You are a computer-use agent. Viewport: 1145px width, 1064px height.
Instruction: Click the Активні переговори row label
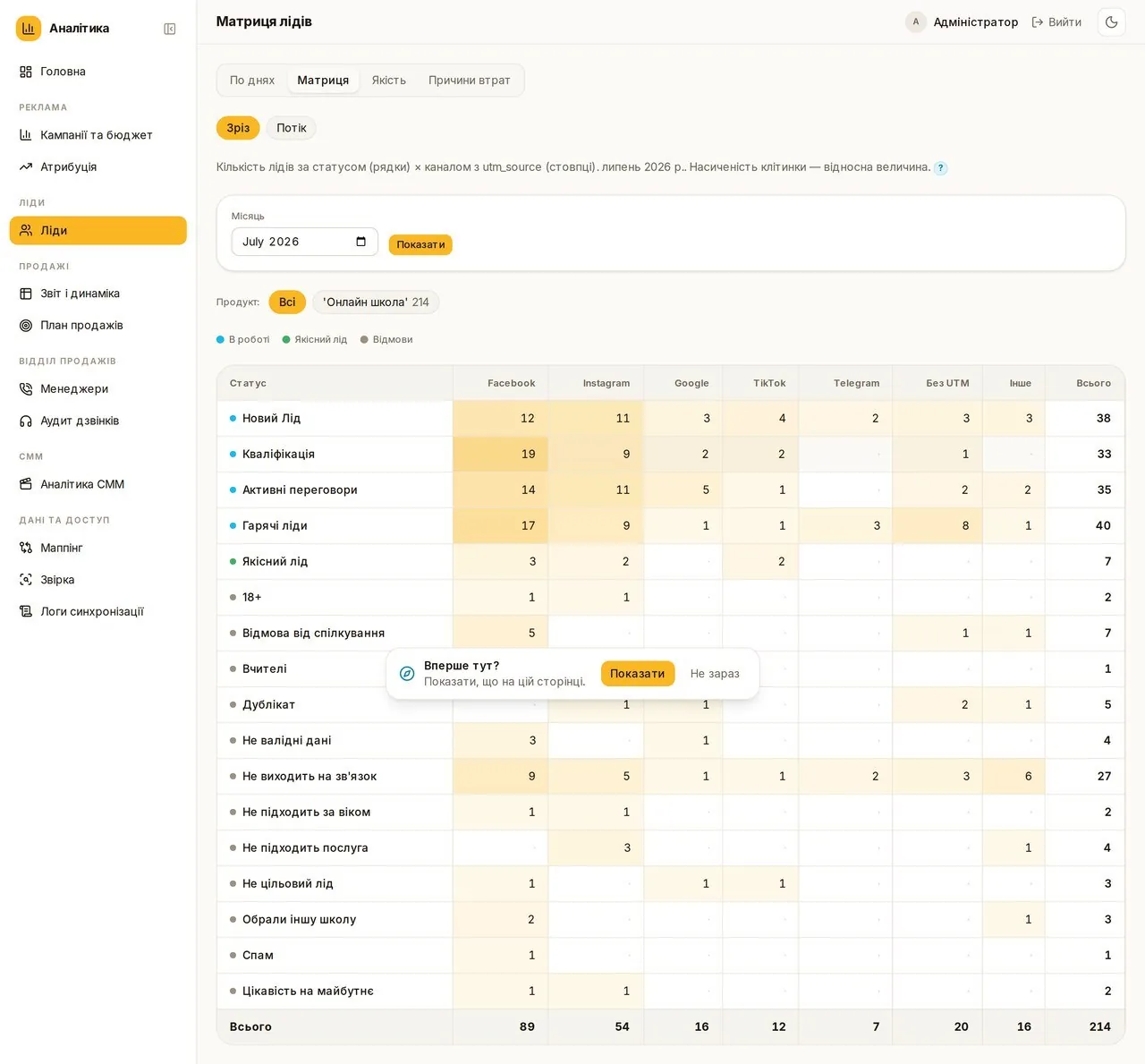coord(300,489)
